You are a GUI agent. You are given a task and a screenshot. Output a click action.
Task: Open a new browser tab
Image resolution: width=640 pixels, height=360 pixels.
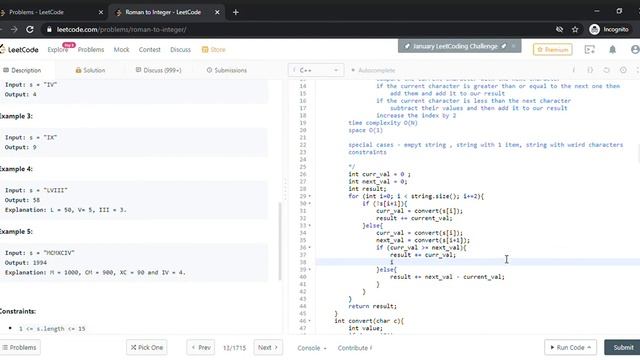click(236, 12)
